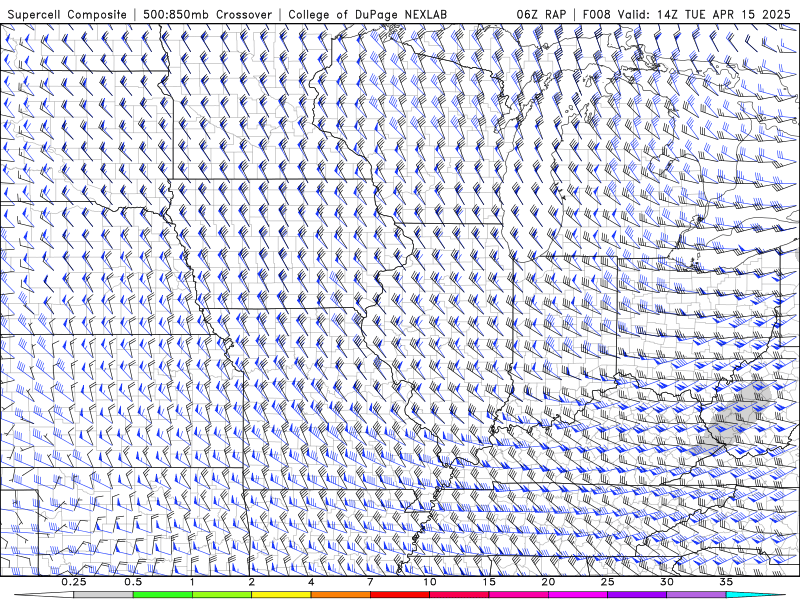The image size is (800, 600).
Task: Click the legend value '25'
Action: coord(607,582)
